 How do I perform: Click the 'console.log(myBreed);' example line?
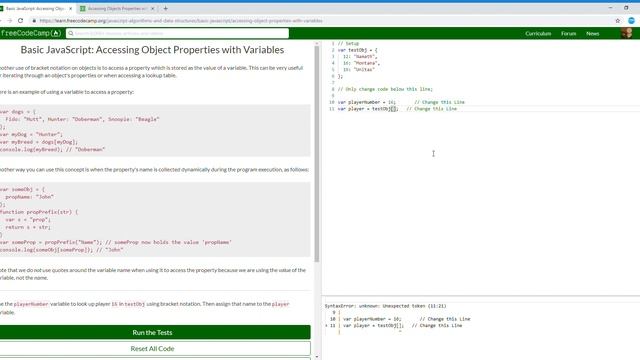(x=53, y=149)
